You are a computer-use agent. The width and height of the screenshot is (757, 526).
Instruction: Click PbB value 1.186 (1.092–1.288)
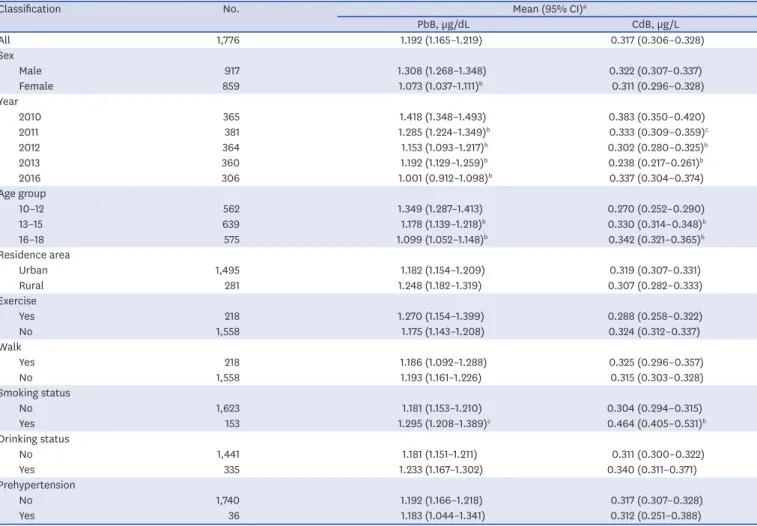coord(443,362)
